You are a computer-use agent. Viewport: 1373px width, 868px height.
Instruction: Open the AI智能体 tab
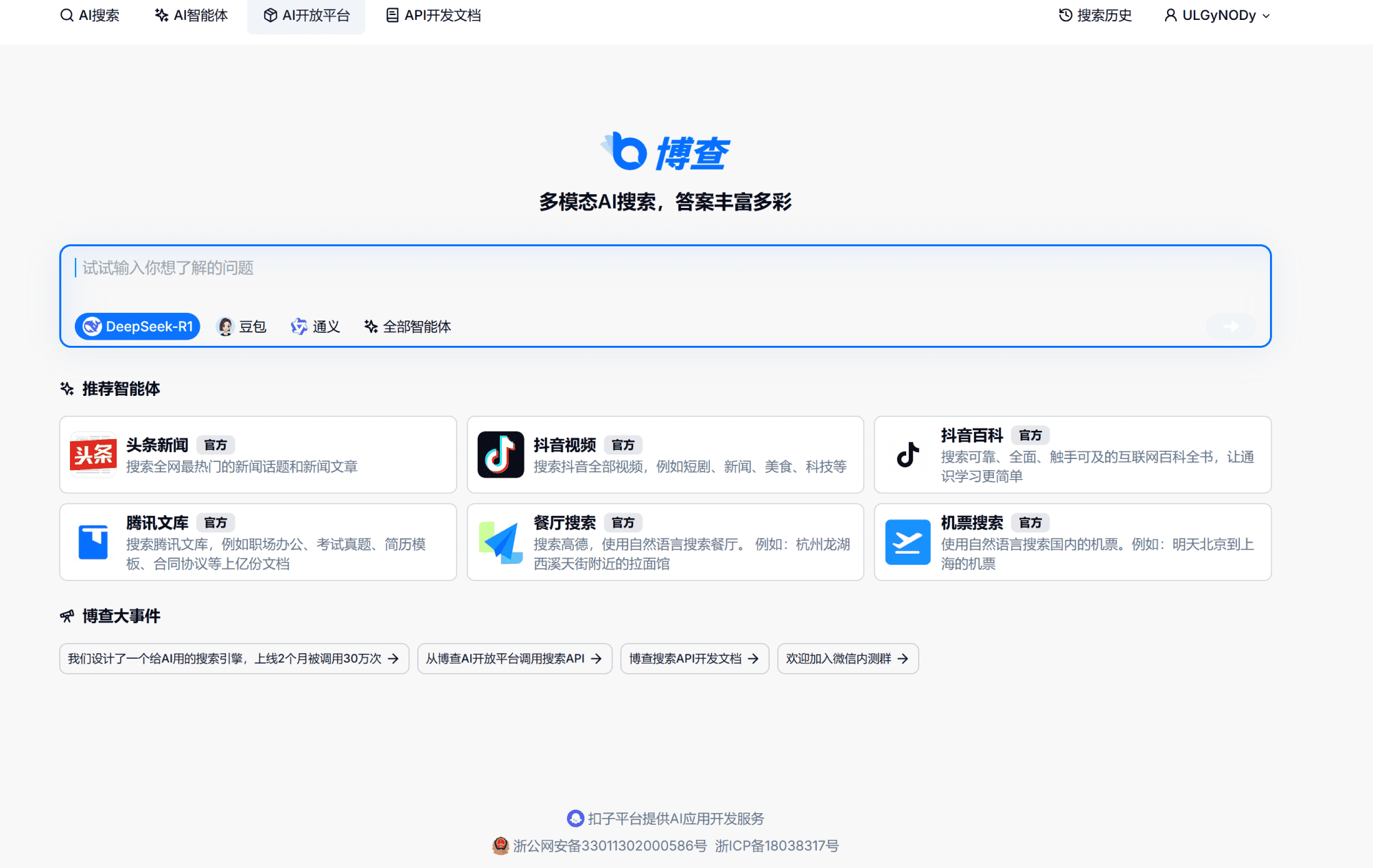pyautogui.click(x=192, y=15)
